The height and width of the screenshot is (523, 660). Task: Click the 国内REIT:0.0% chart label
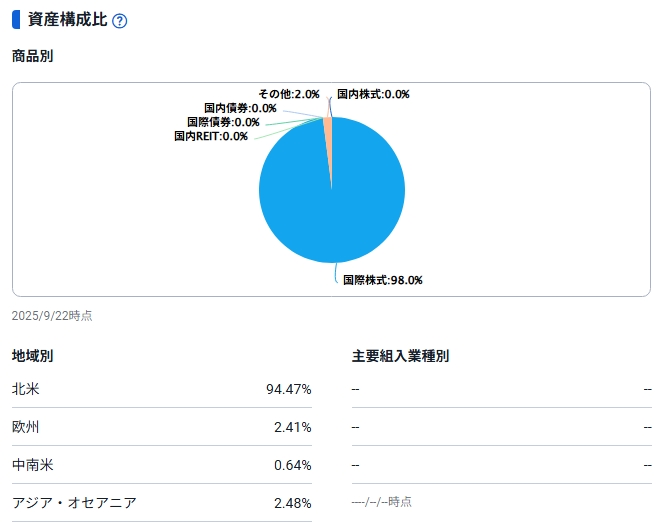point(210,136)
